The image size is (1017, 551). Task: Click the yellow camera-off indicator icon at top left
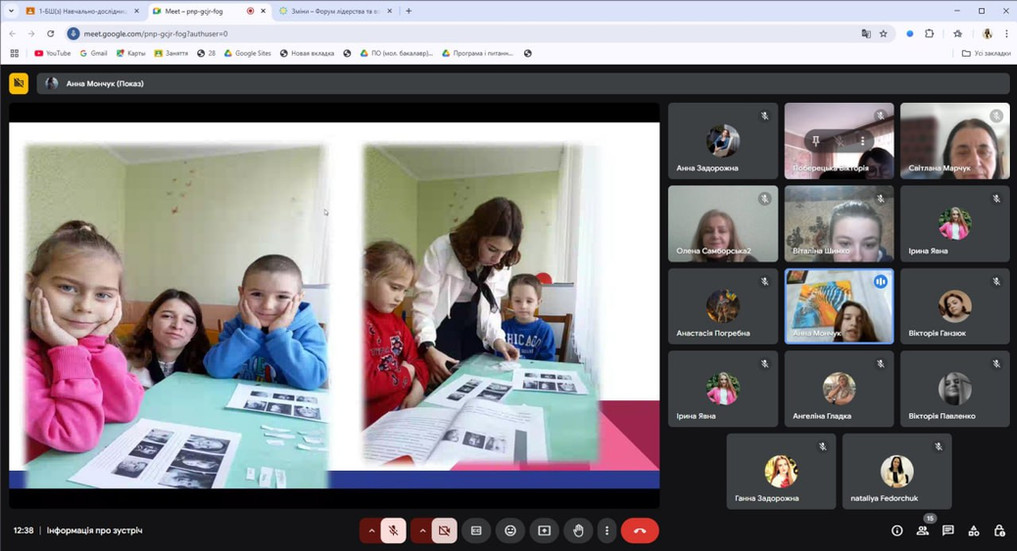pyautogui.click(x=19, y=84)
